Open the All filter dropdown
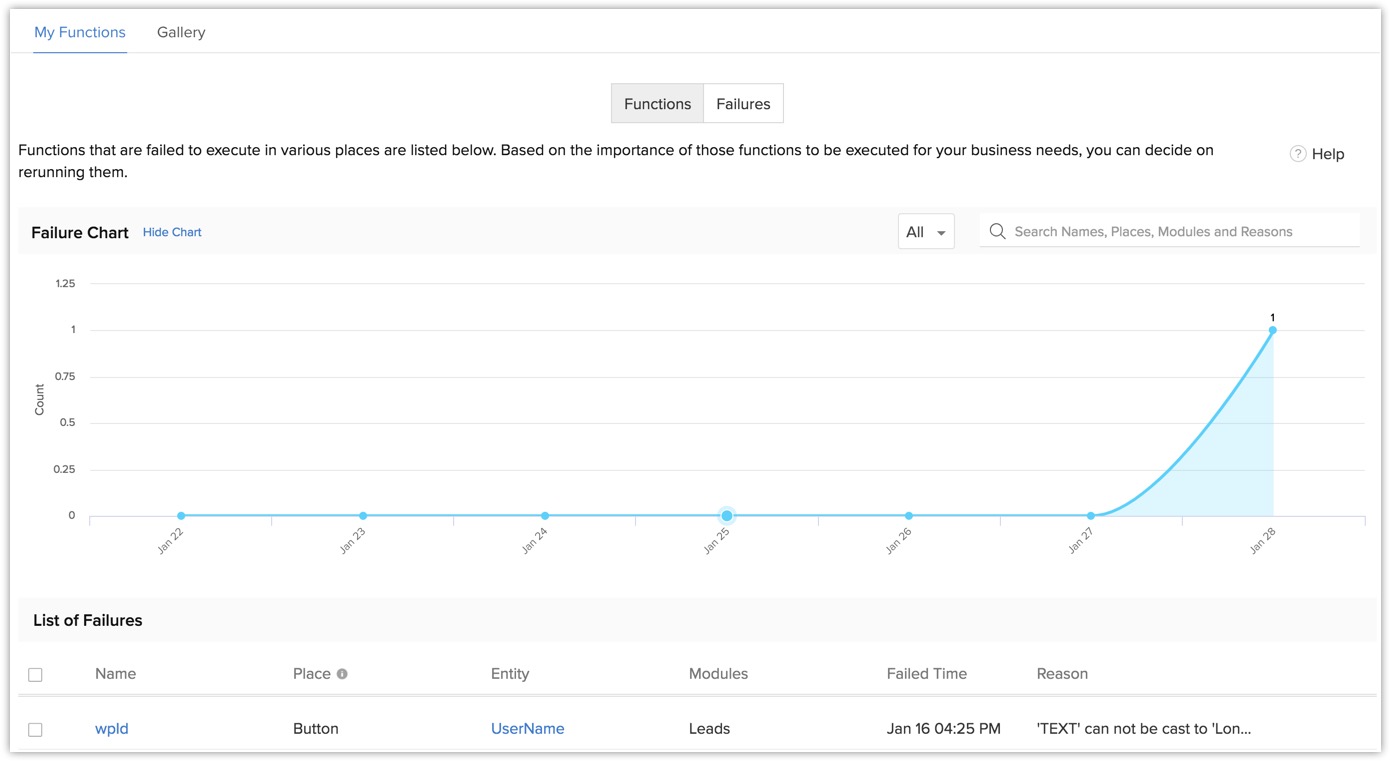This screenshot has height=761, width=1390. (x=925, y=232)
